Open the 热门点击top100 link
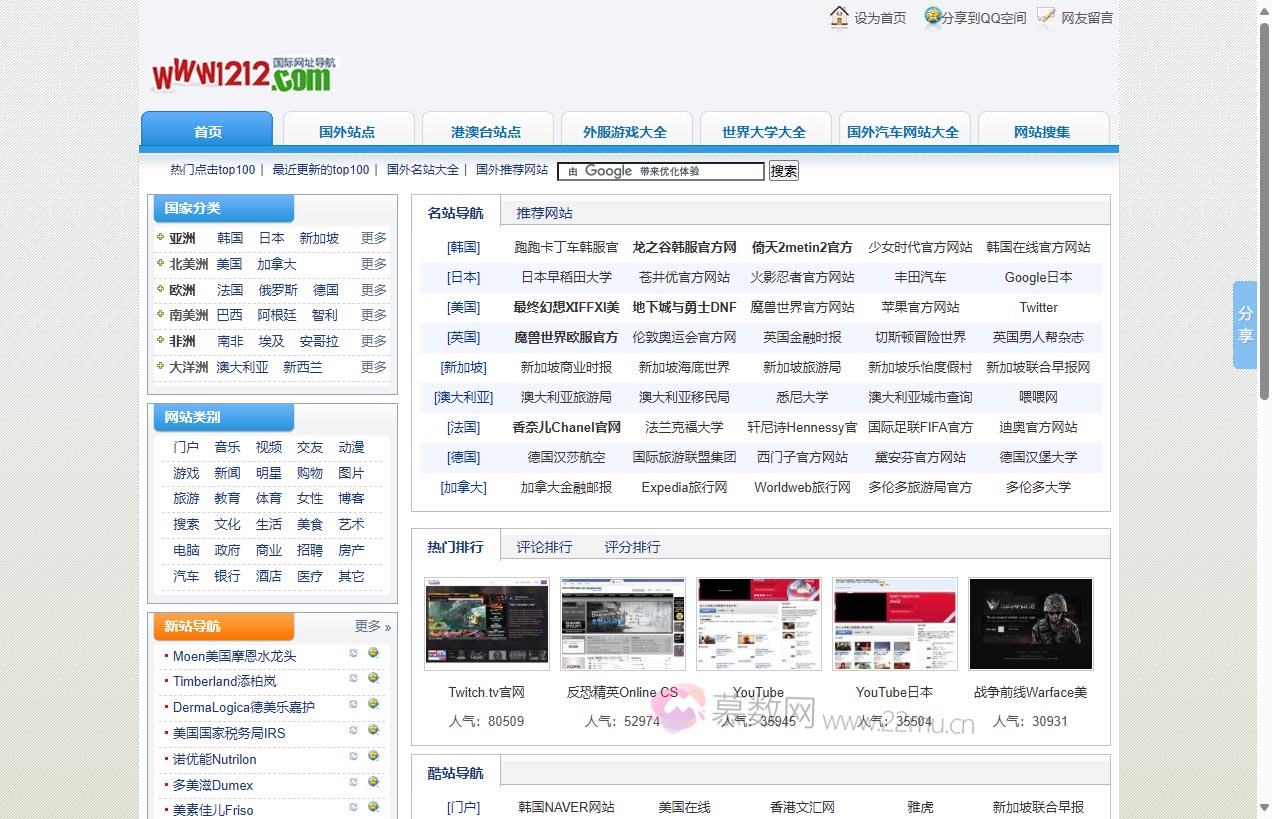The image size is (1272, 819). click(x=212, y=169)
